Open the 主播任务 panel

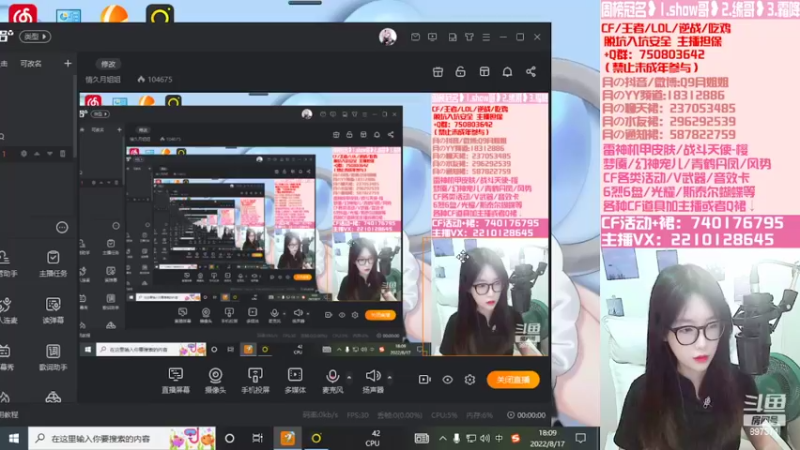[x=53, y=264]
